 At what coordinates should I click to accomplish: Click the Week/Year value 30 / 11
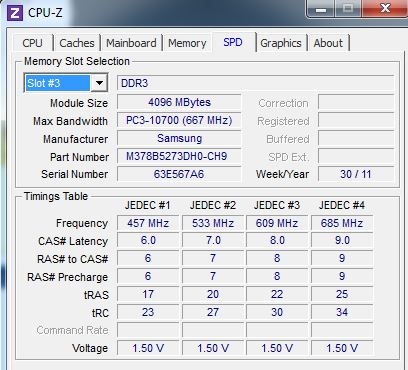356,174
